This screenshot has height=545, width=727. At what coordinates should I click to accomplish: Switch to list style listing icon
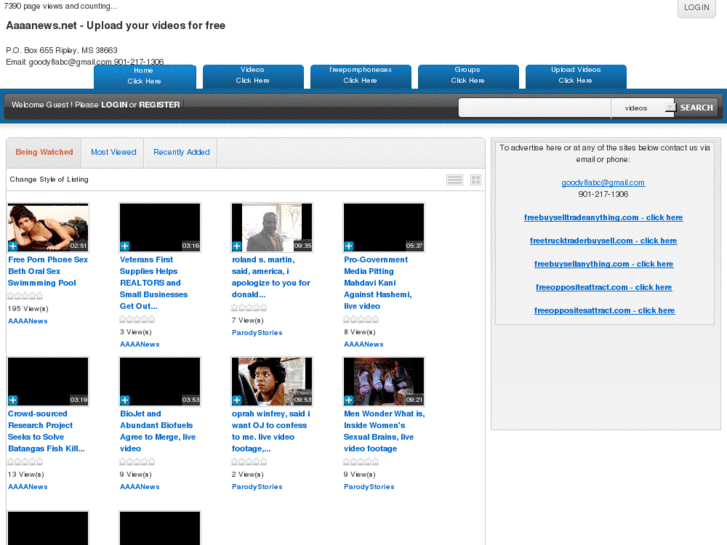(x=454, y=180)
